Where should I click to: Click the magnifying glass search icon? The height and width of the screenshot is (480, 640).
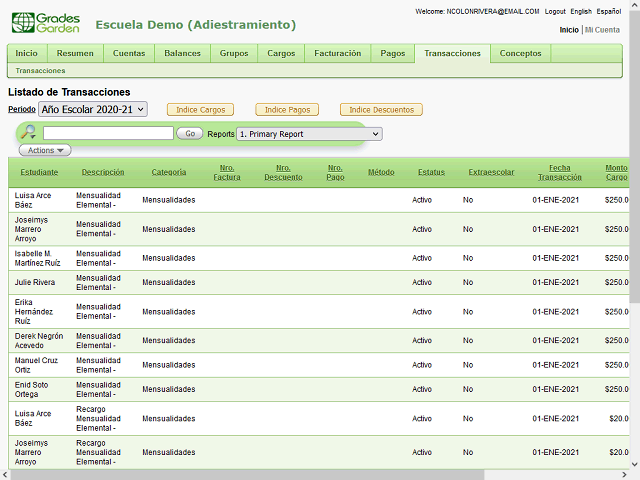(x=28, y=133)
